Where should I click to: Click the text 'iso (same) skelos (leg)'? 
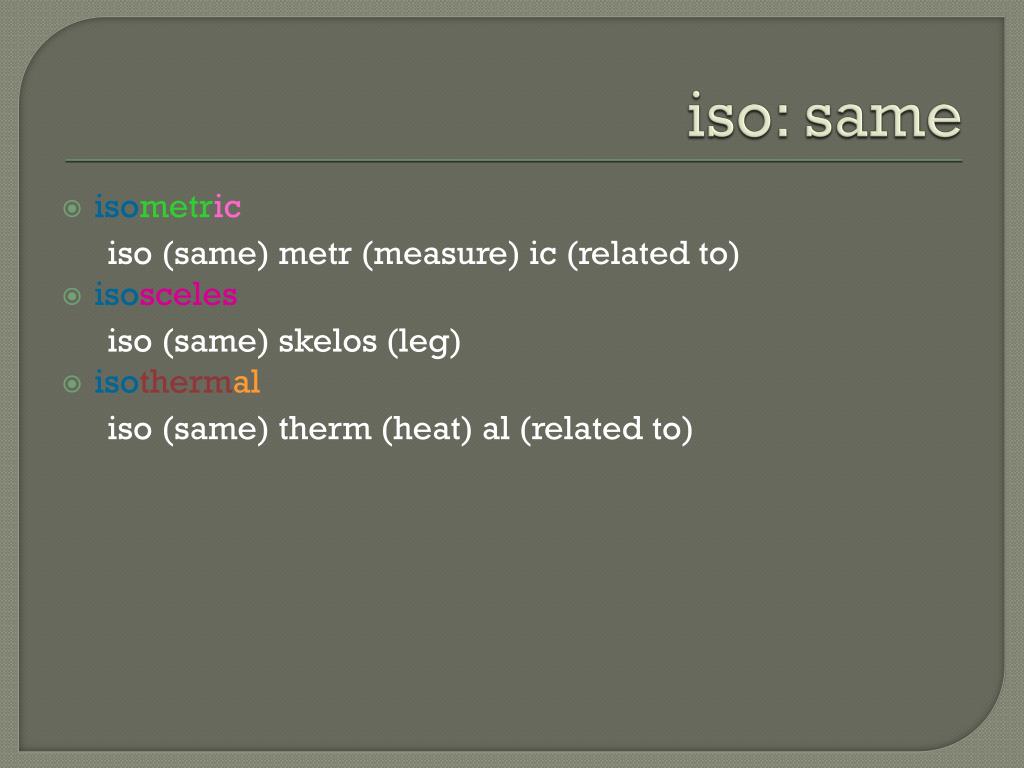pyautogui.click(x=284, y=342)
